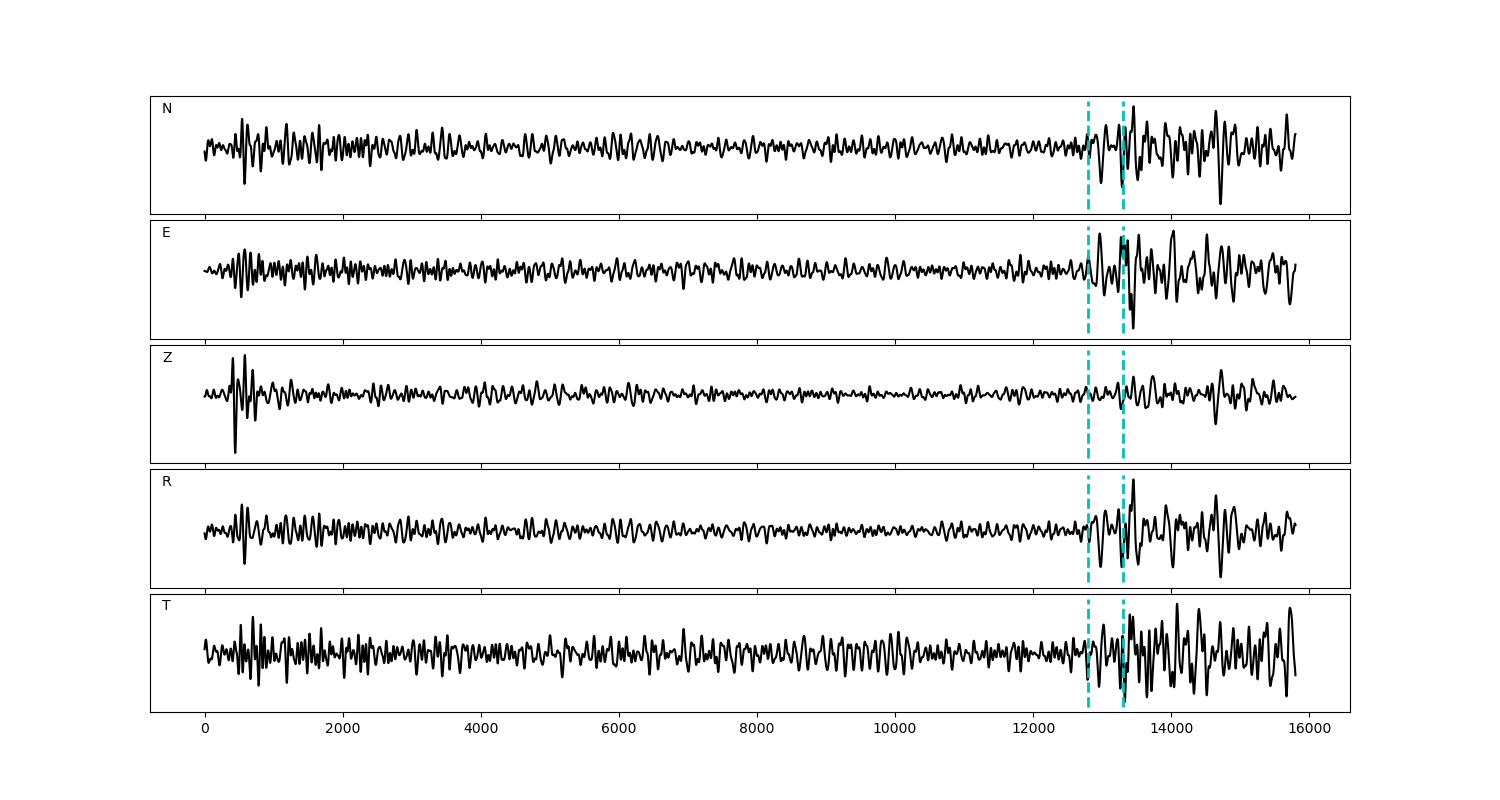1500x800 pixels.
Task: Click the 14000 x-axis tick label
Action: click(x=1170, y=730)
